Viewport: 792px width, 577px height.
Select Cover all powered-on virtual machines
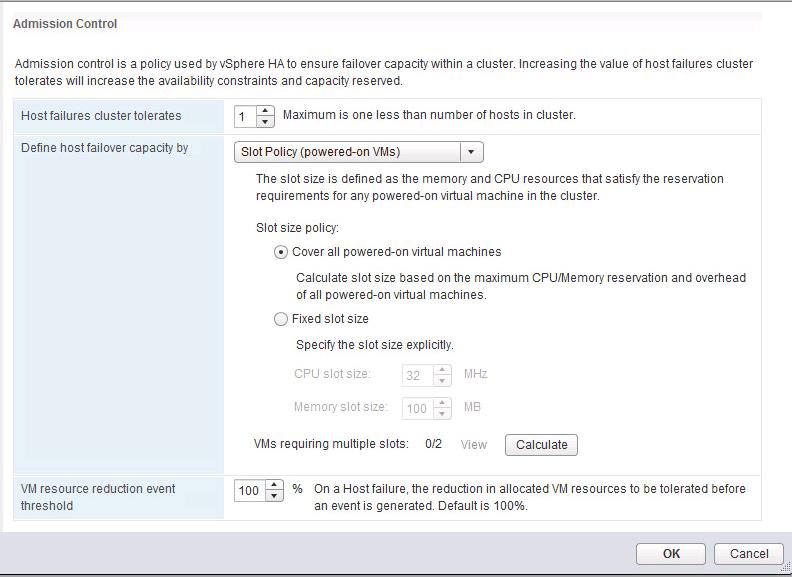[281, 252]
